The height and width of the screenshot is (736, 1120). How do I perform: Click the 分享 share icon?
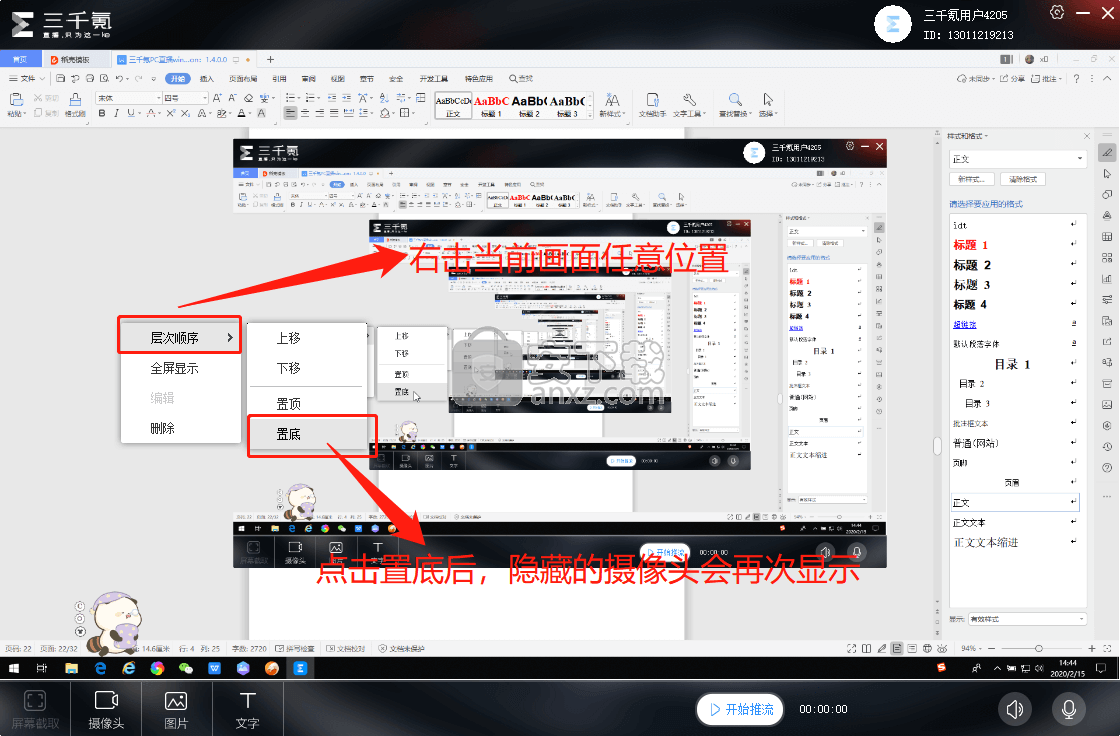pos(1011,79)
